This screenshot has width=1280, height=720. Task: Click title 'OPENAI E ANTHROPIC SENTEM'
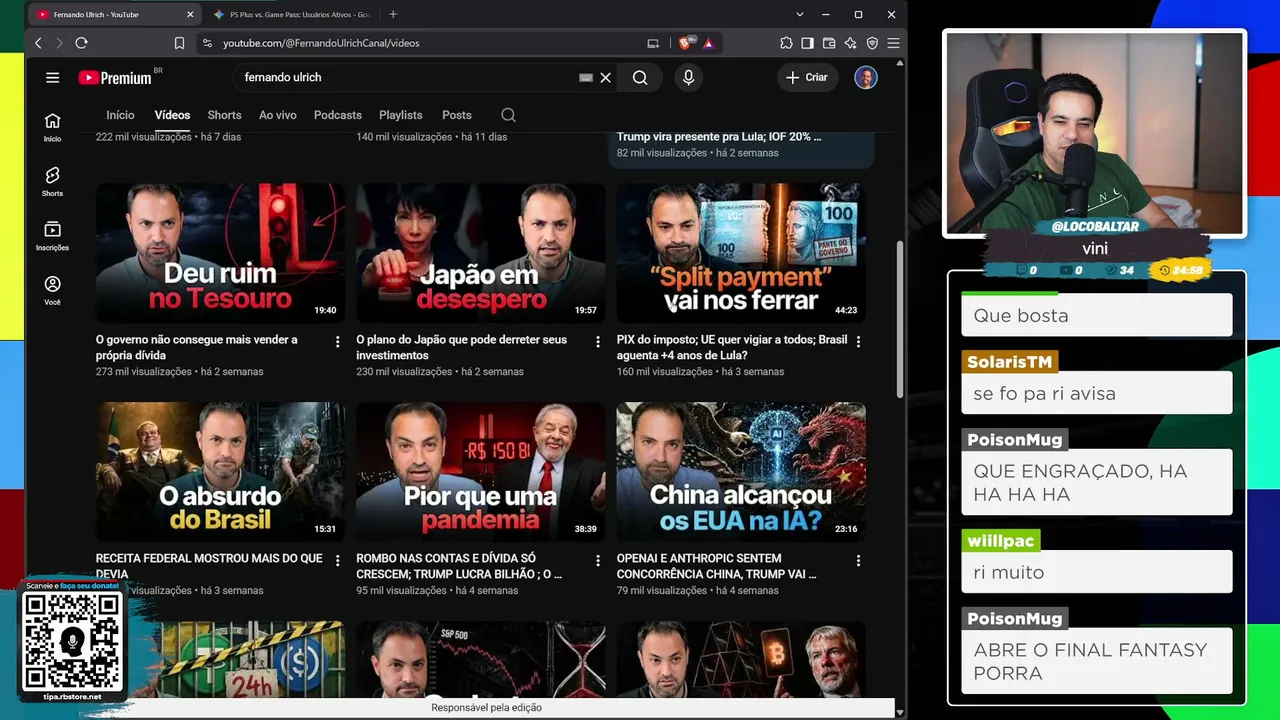tap(717, 566)
